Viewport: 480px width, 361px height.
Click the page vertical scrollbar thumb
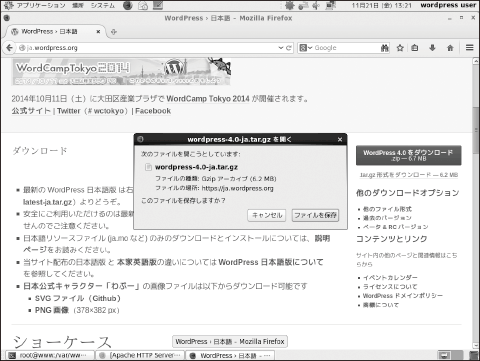476,130
